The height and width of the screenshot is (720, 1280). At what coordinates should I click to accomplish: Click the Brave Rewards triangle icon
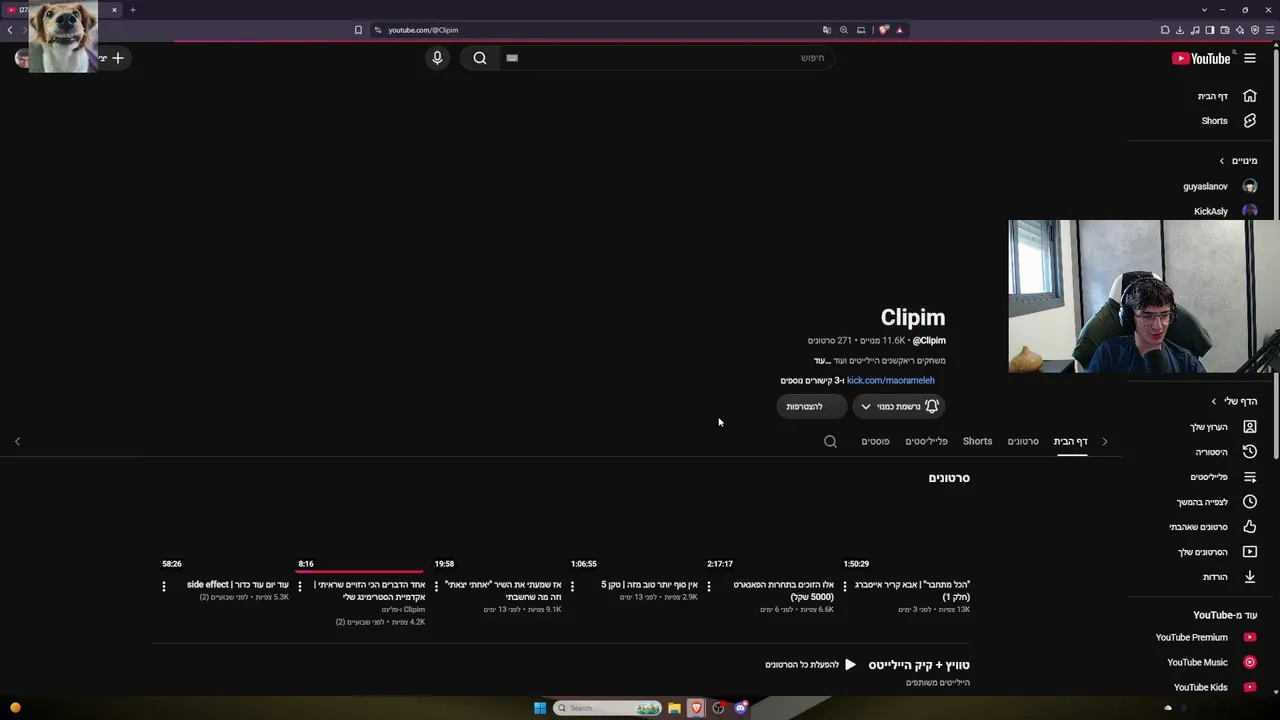(x=900, y=30)
